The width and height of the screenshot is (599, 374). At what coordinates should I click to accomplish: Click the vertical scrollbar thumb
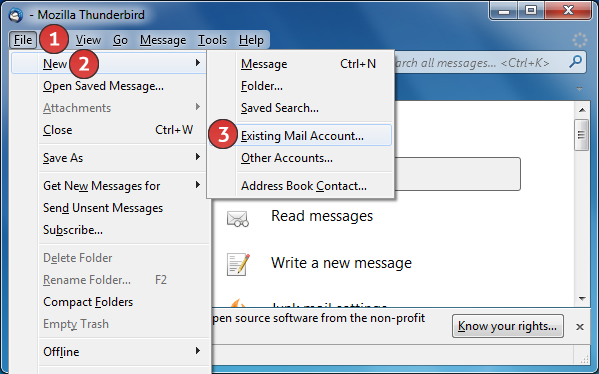click(581, 135)
